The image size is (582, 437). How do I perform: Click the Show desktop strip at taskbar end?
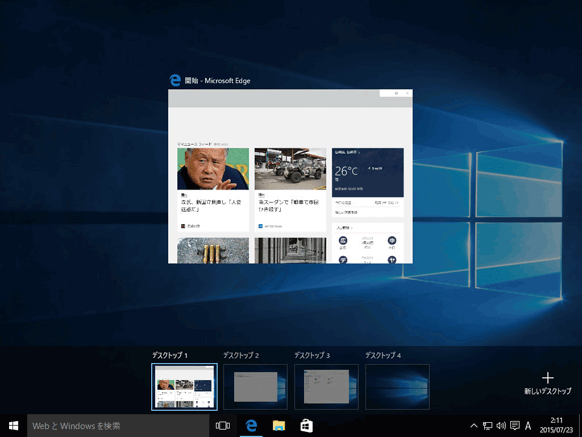click(580, 425)
